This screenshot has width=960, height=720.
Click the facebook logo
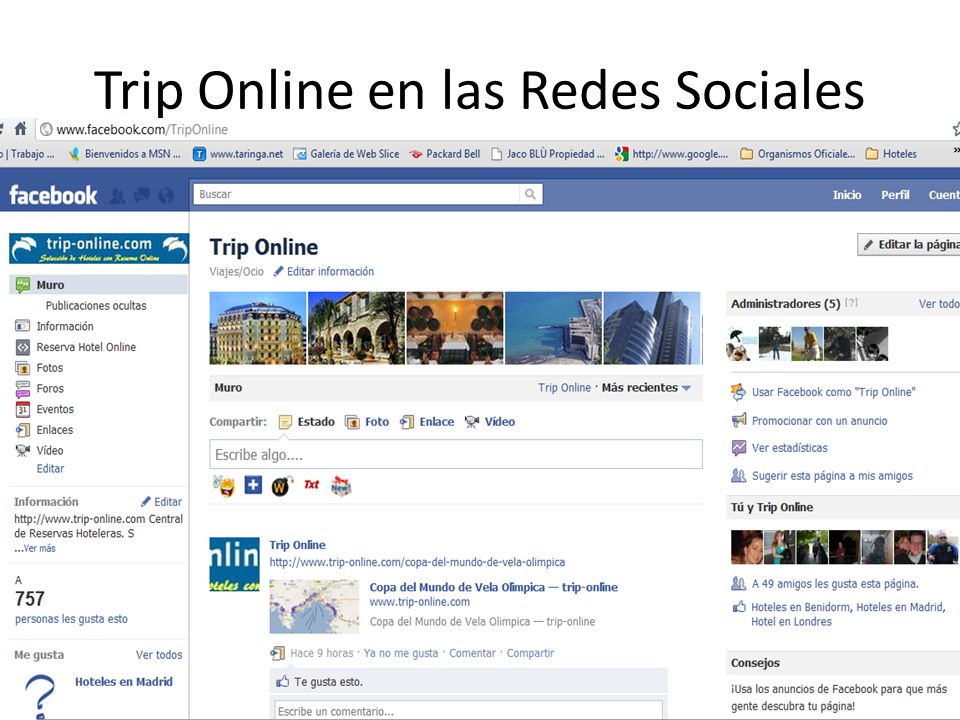(x=53, y=195)
